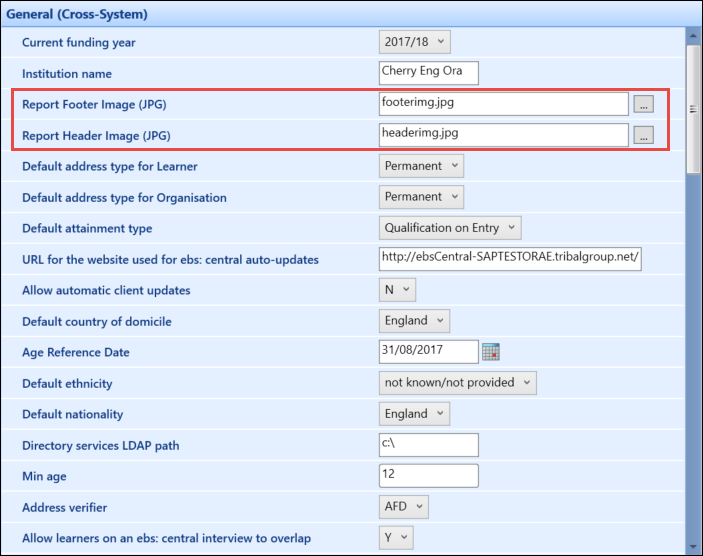Expand the Default attainment type dropdown
Screen dimensions: 703x556
(x=450, y=228)
